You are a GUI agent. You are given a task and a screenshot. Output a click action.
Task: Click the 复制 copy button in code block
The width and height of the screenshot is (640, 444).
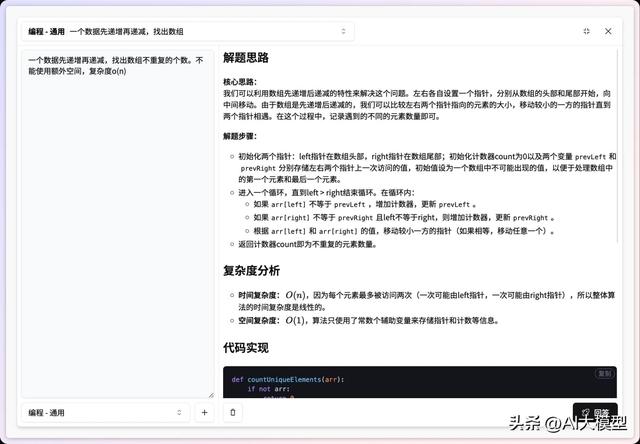(604, 374)
